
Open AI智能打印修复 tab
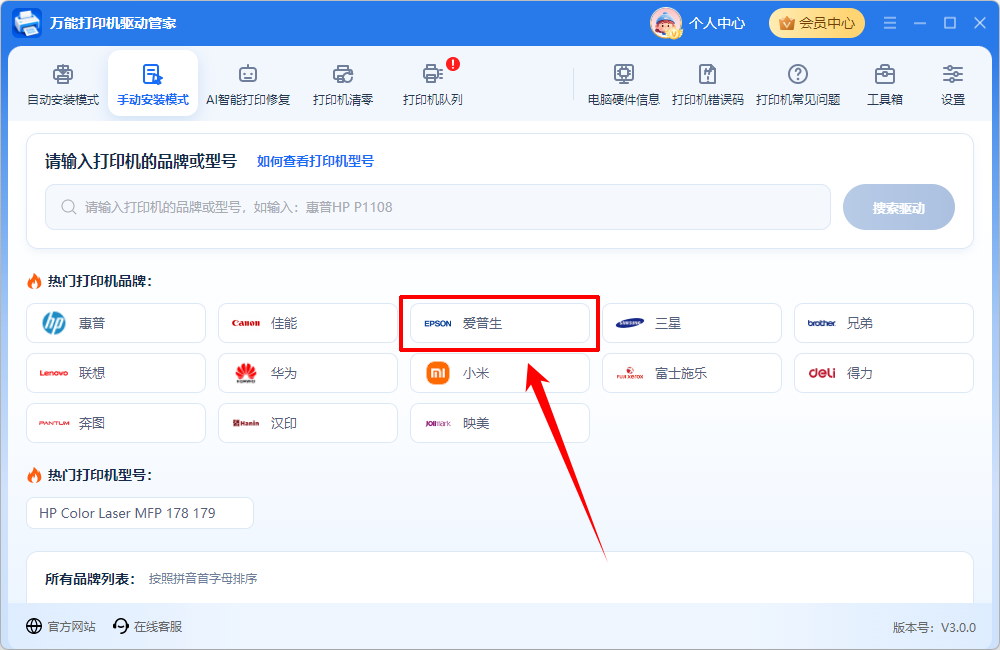[248, 84]
